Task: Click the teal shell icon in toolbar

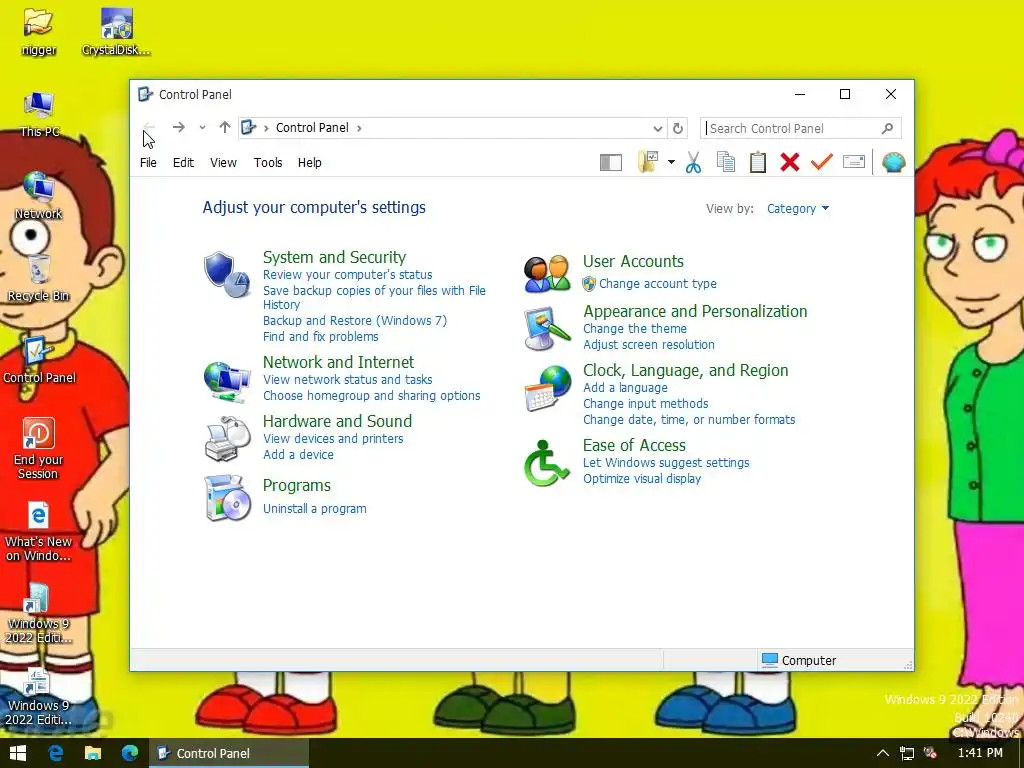Action: point(893,163)
